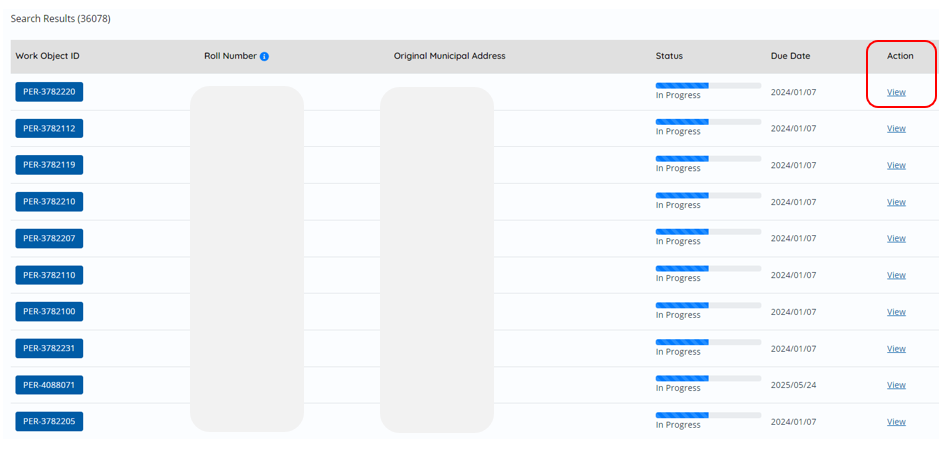The height and width of the screenshot is (456, 945).
Task: Open work object PER-4088071
Action: coord(49,385)
